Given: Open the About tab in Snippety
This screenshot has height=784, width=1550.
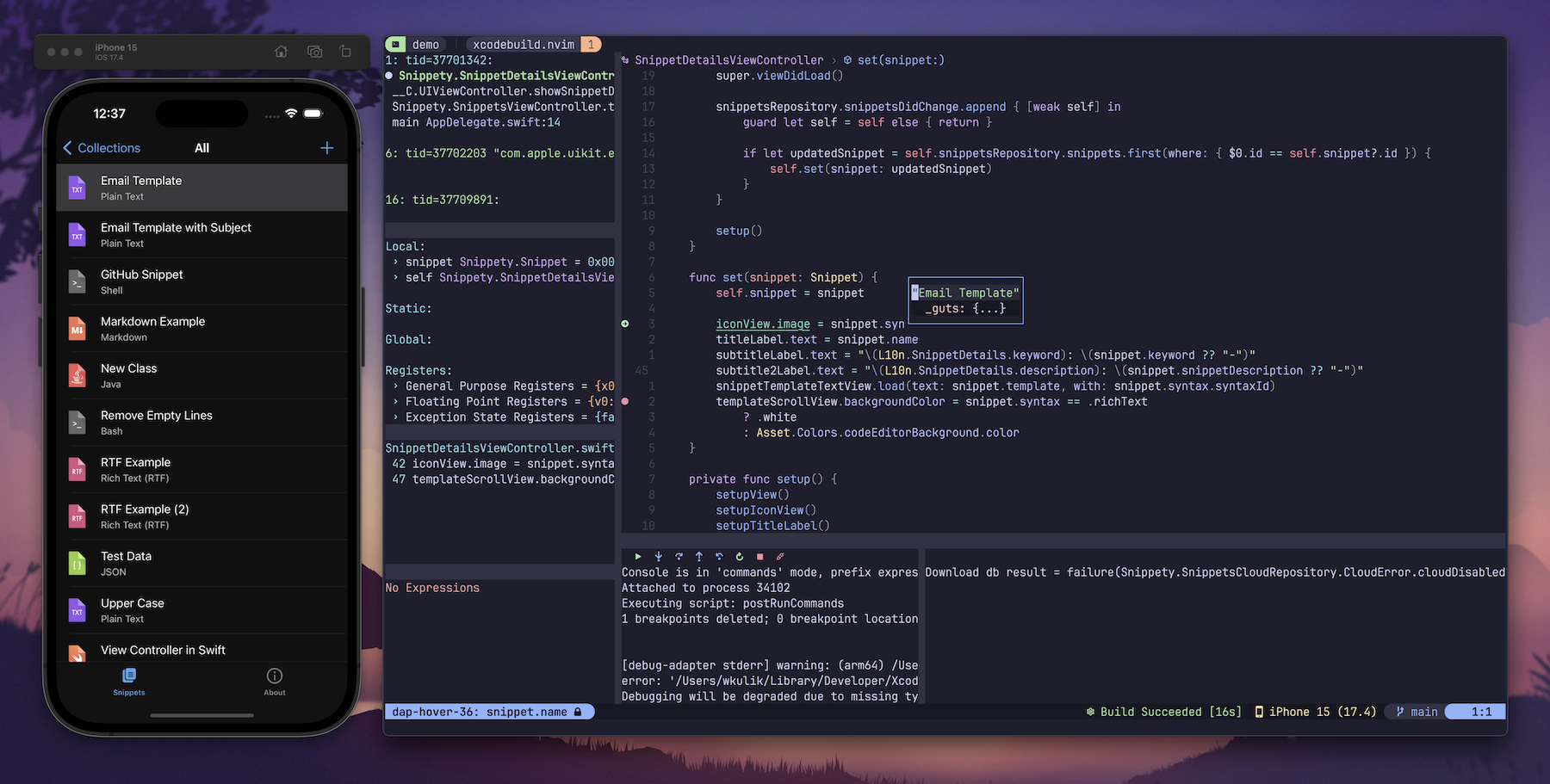Looking at the screenshot, I should [274, 682].
